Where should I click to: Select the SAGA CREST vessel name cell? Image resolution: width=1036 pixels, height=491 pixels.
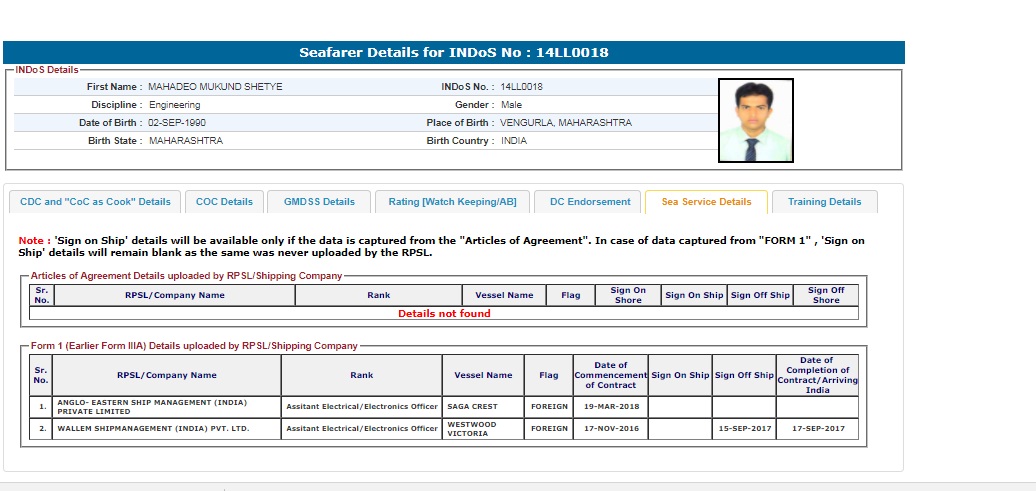pos(483,407)
